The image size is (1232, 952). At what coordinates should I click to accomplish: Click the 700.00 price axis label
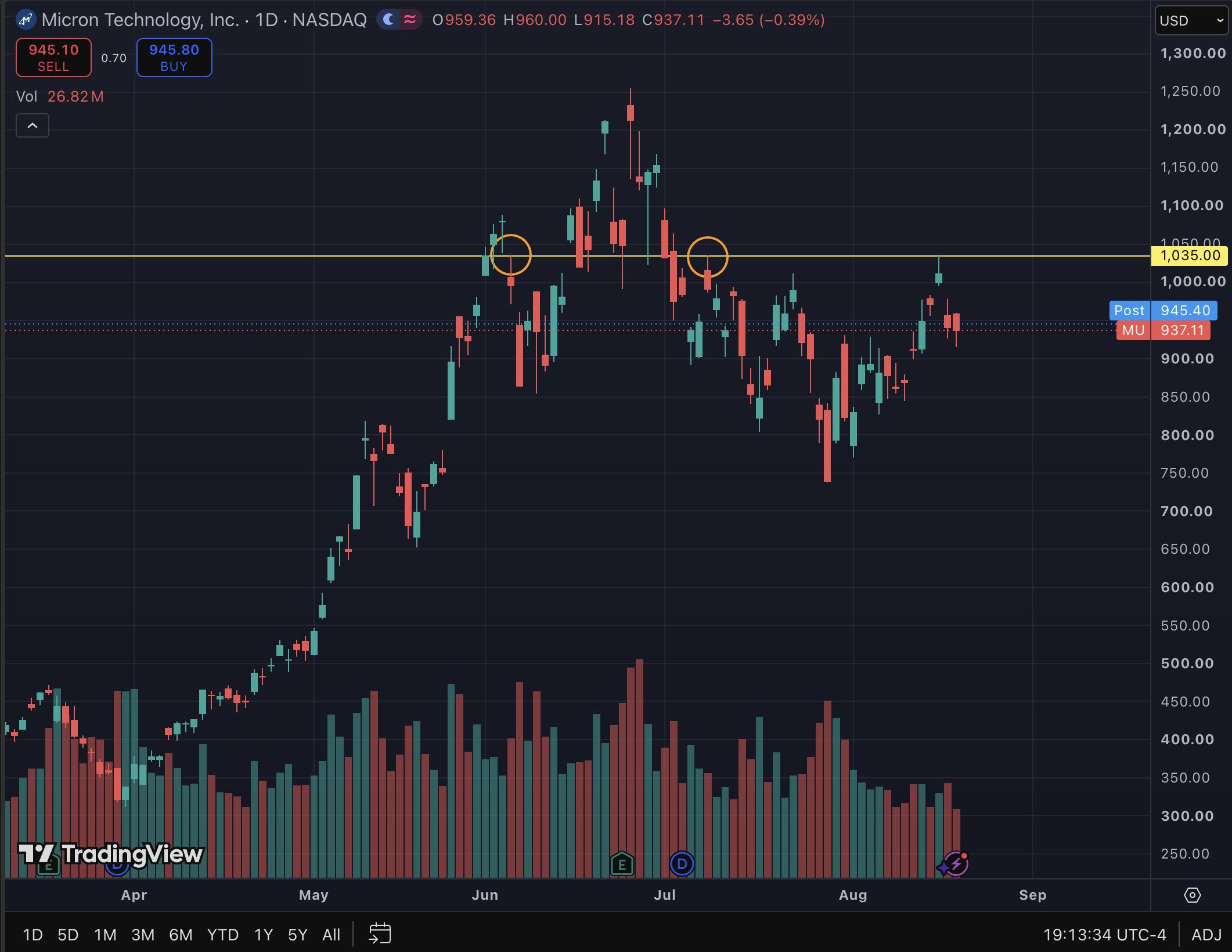[1186, 511]
